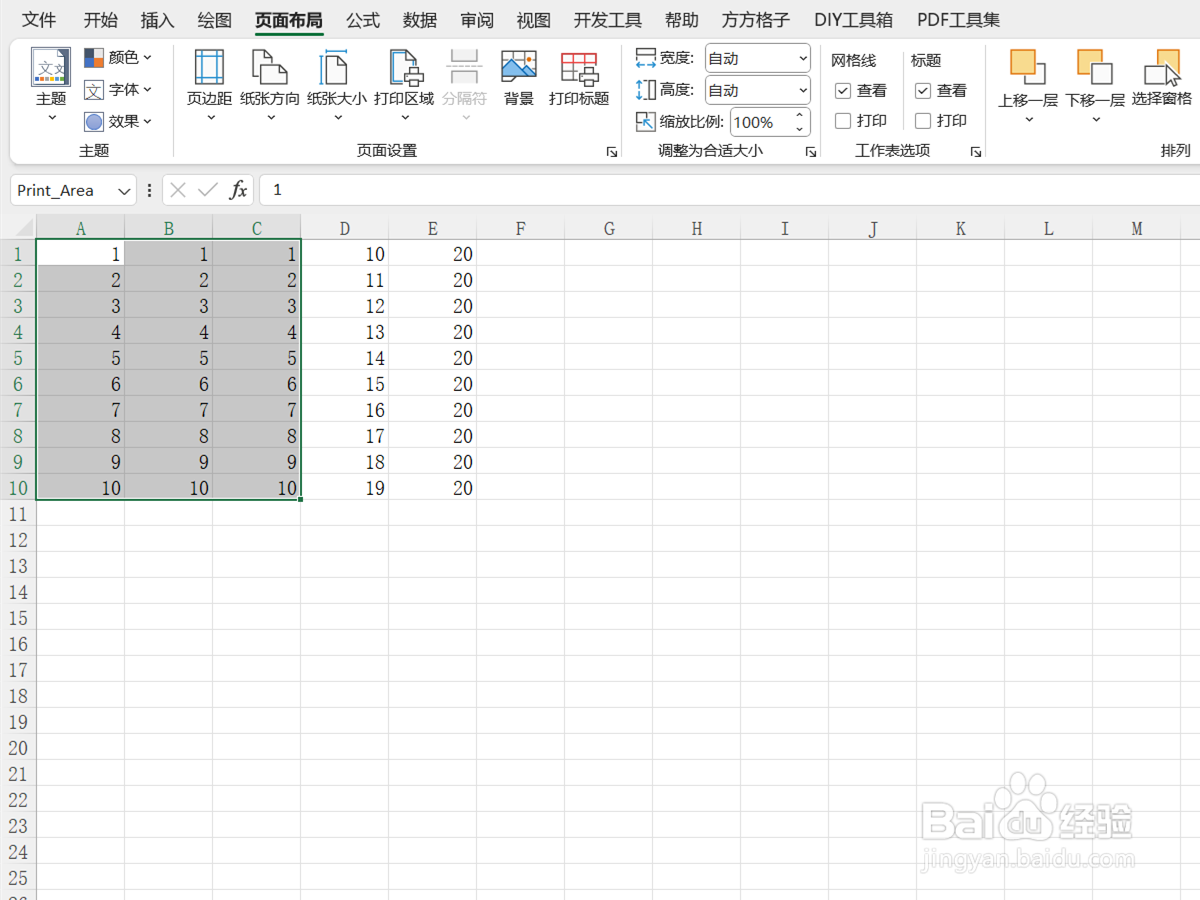1200x900 pixels.
Task: Switch to the Developer (开发工具) tab
Action: point(608,20)
